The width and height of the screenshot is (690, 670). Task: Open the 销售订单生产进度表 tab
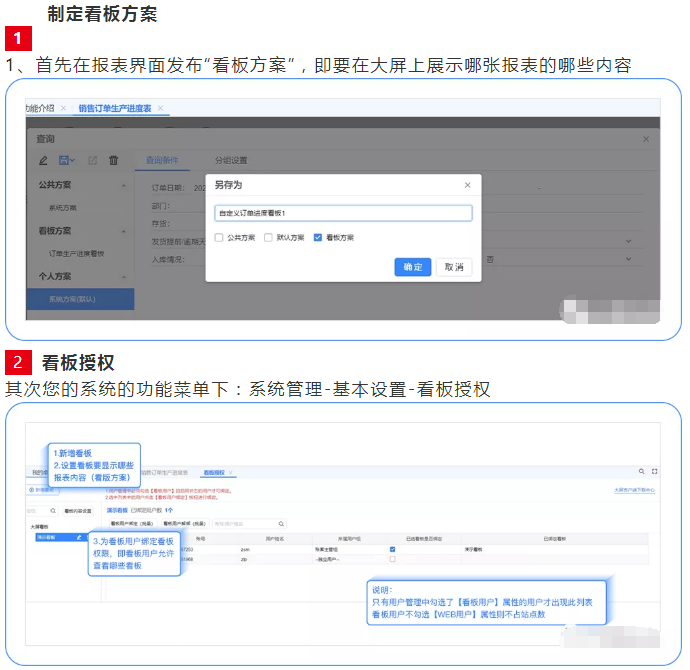(114, 108)
